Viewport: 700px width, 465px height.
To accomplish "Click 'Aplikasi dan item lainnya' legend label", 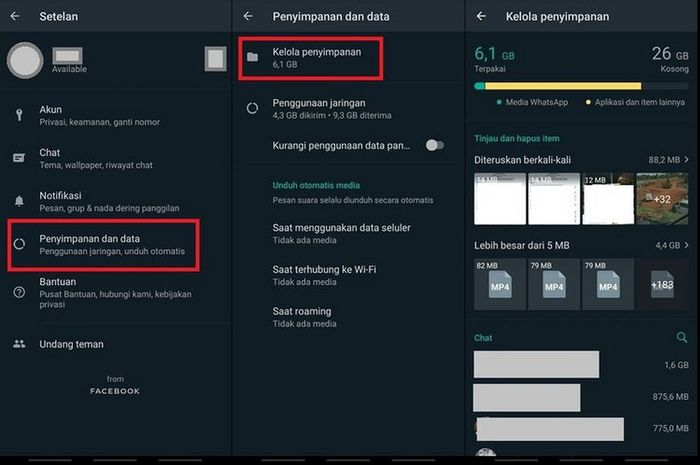I will 639,102.
